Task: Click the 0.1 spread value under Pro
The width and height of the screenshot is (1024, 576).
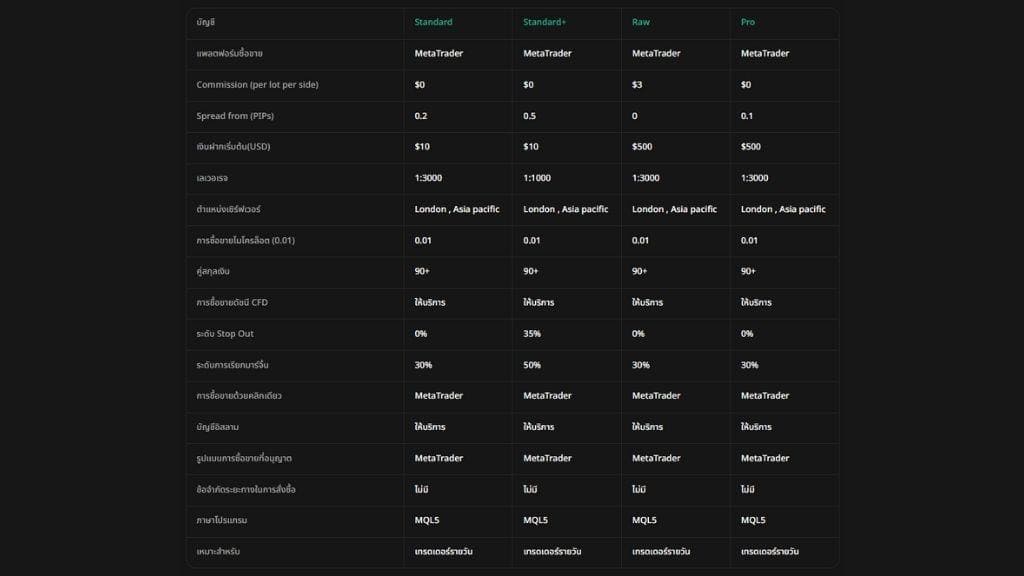Action: point(747,116)
